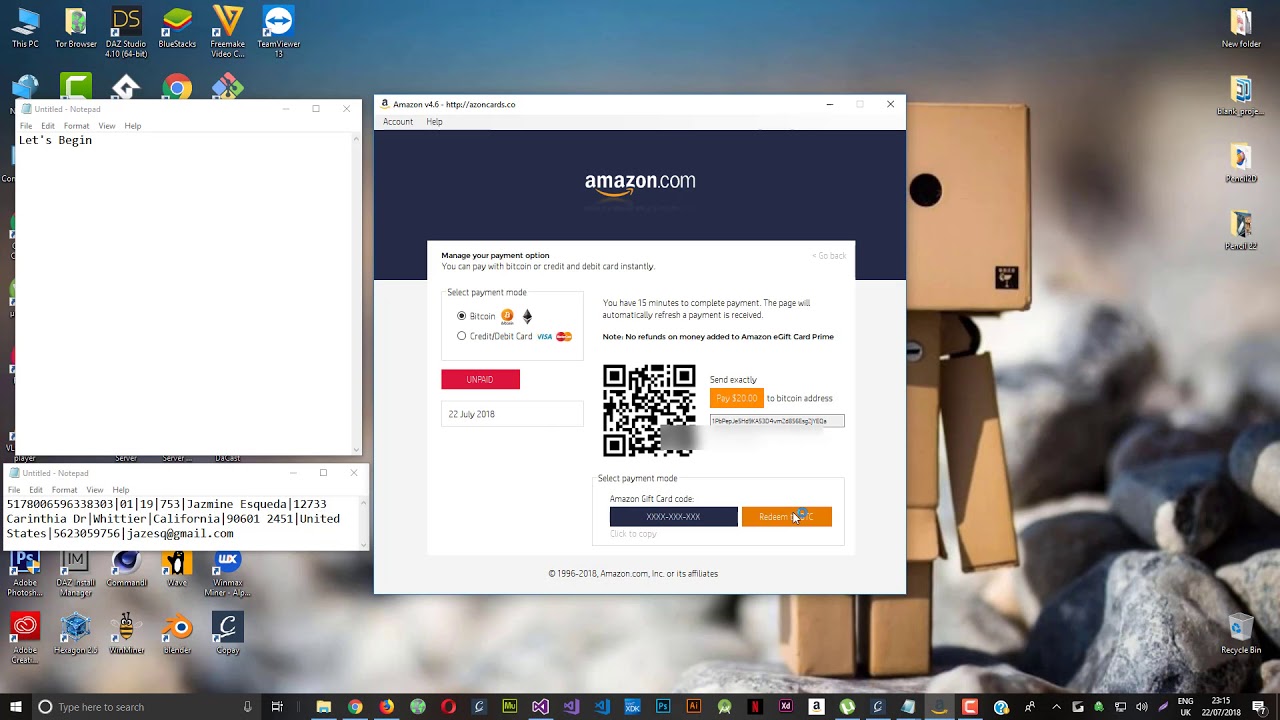
Task: Show hidden system tray icons
Action: click(1056, 707)
